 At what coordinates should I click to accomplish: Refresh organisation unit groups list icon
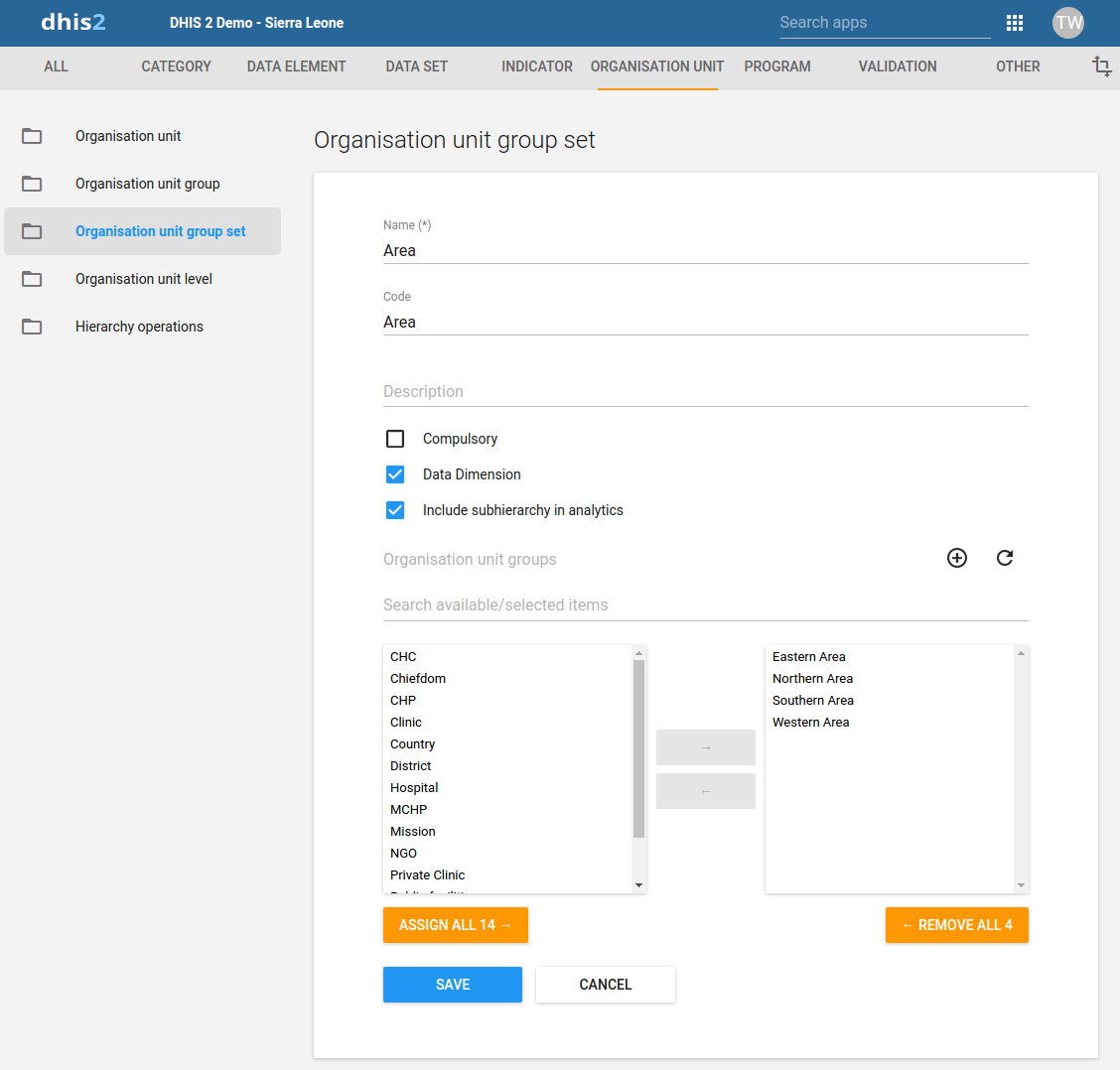pyautogui.click(x=1005, y=558)
